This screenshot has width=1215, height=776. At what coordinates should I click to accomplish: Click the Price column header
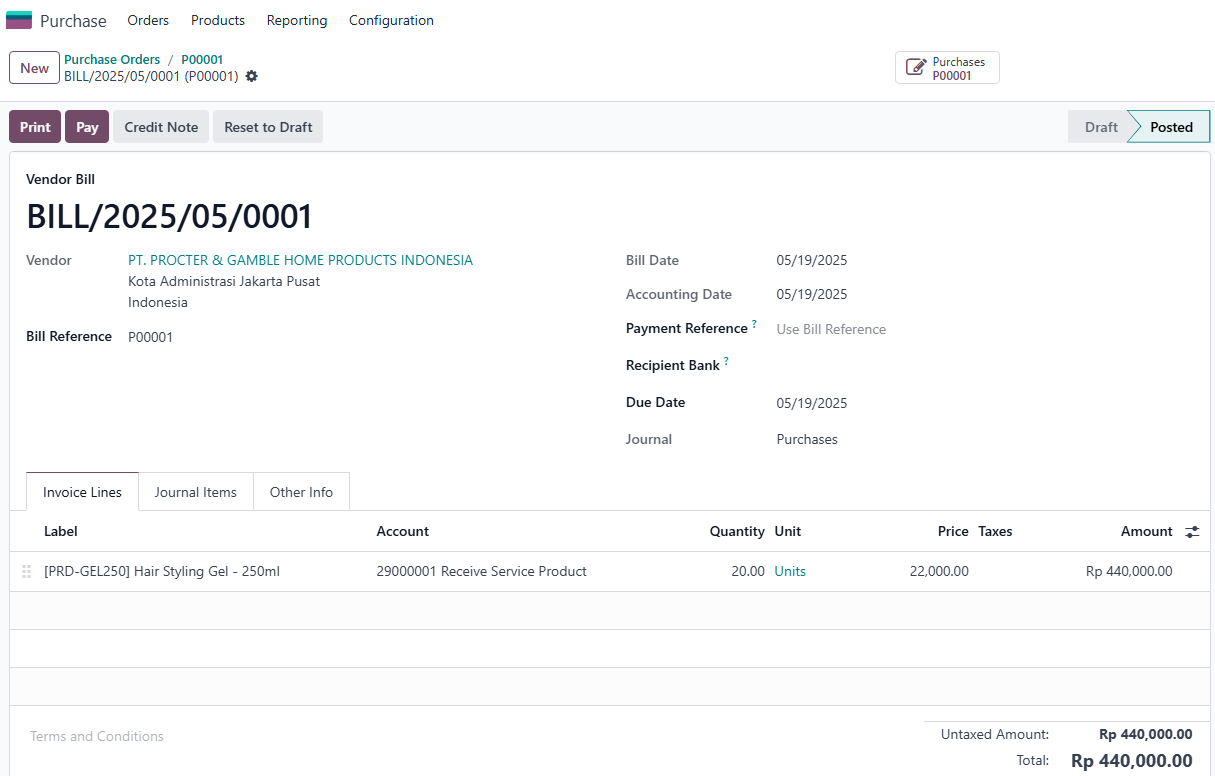(x=953, y=531)
